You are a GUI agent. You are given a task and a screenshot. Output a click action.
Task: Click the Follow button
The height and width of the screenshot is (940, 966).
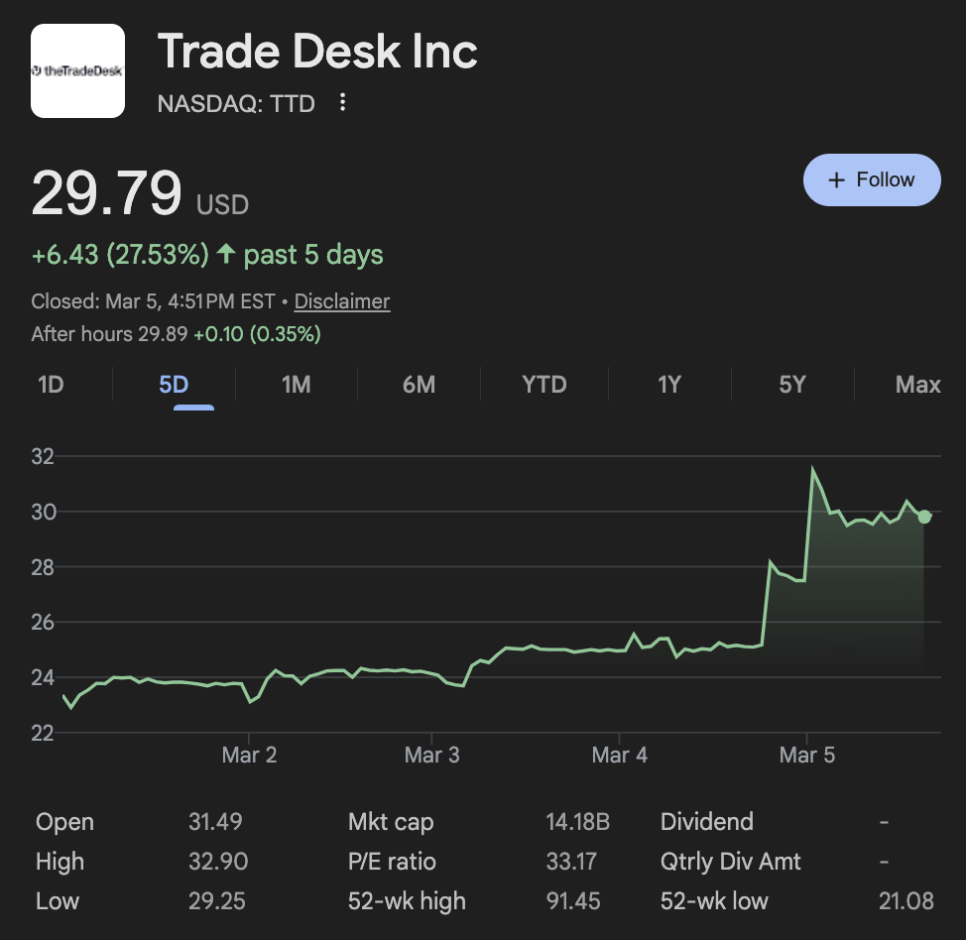(x=872, y=180)
